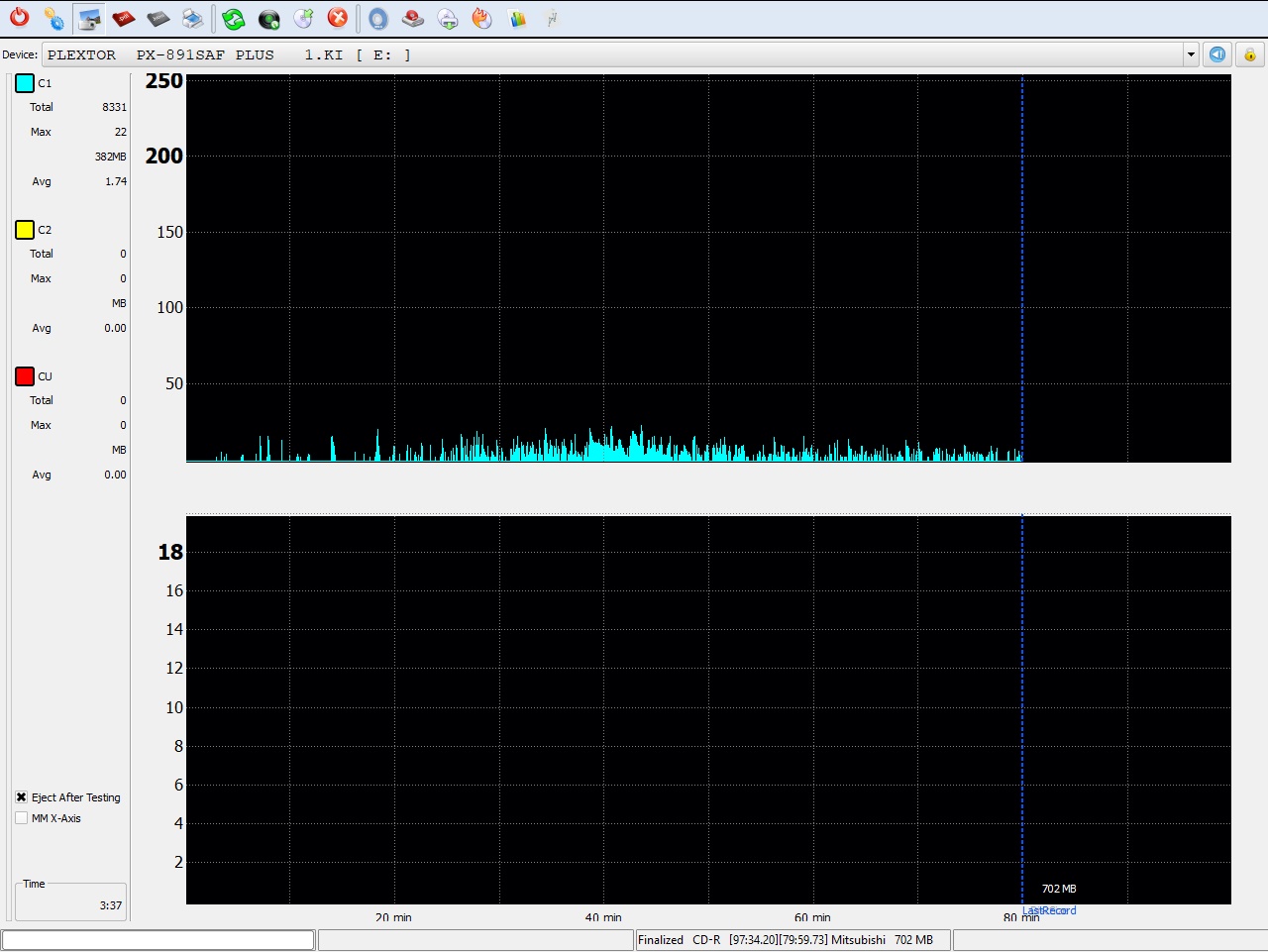Click the red X stop icon
Image resolution: width=1268 pixels, height=952 pixels.
[338, 18]
